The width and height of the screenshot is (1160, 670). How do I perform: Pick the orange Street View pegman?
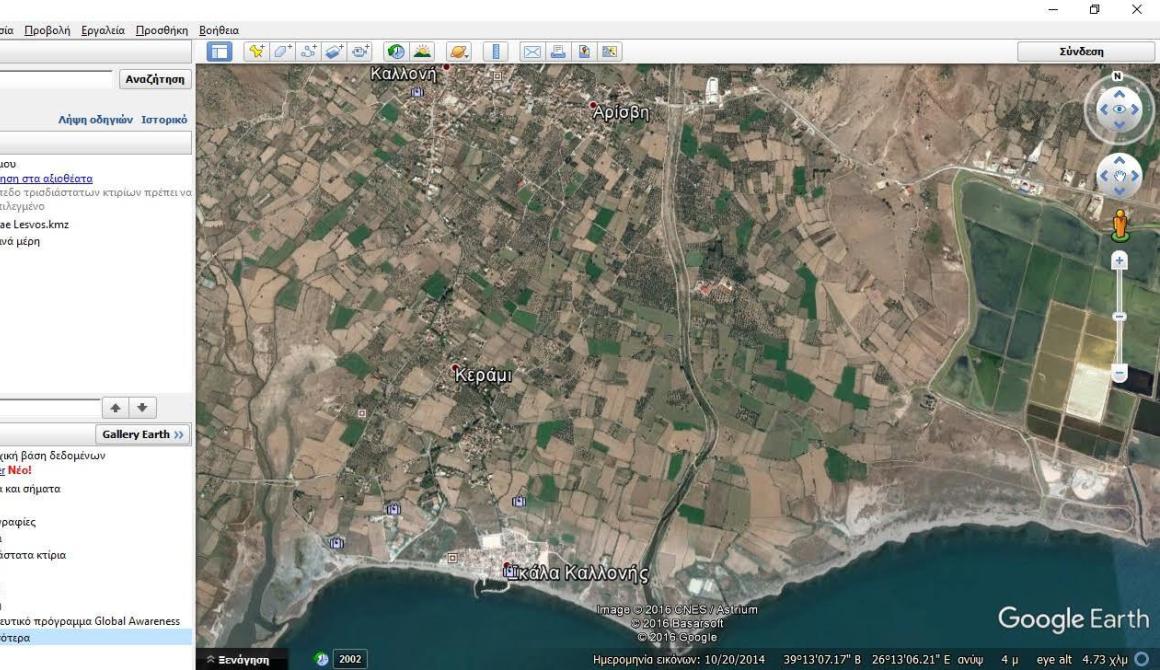[1121, 225]
